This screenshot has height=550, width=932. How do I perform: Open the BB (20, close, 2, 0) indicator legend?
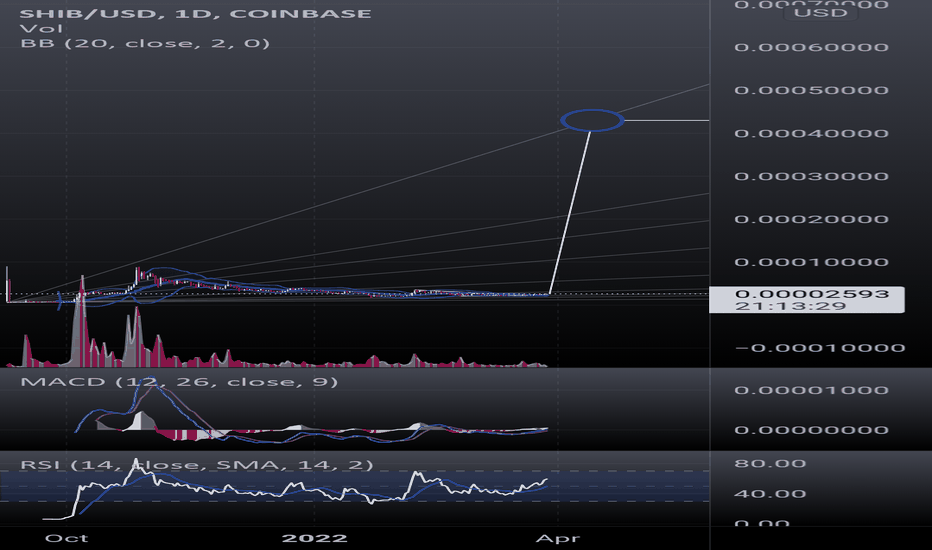[x=145, y=43]
